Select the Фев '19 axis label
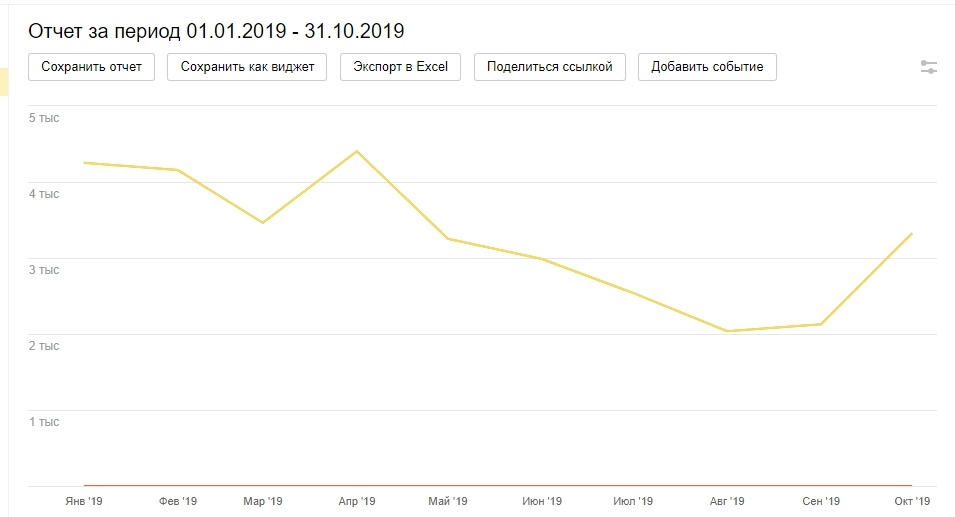The image size is (955, 517). tap(176, 501)
